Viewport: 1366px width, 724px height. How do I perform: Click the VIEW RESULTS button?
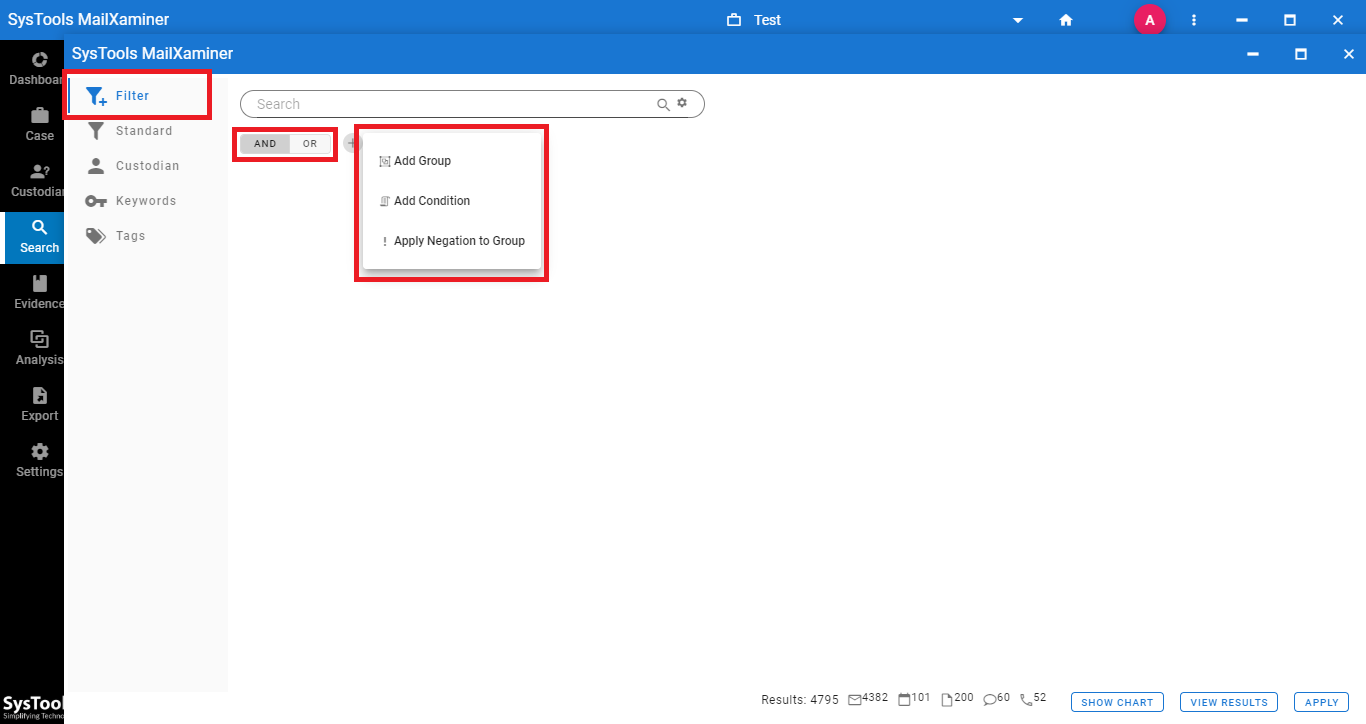click(1228, 702)
